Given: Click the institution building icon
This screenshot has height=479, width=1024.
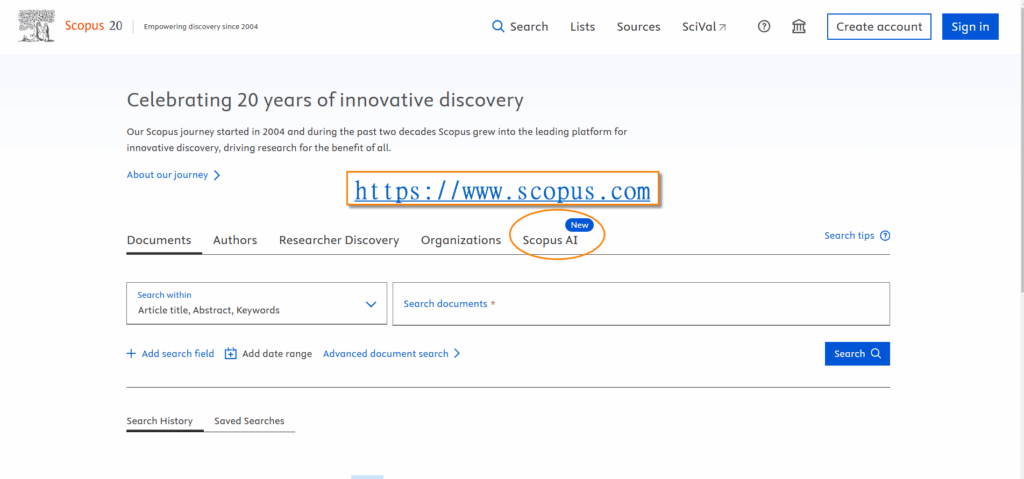Looking at the screenshot, I should pos(798,27).
